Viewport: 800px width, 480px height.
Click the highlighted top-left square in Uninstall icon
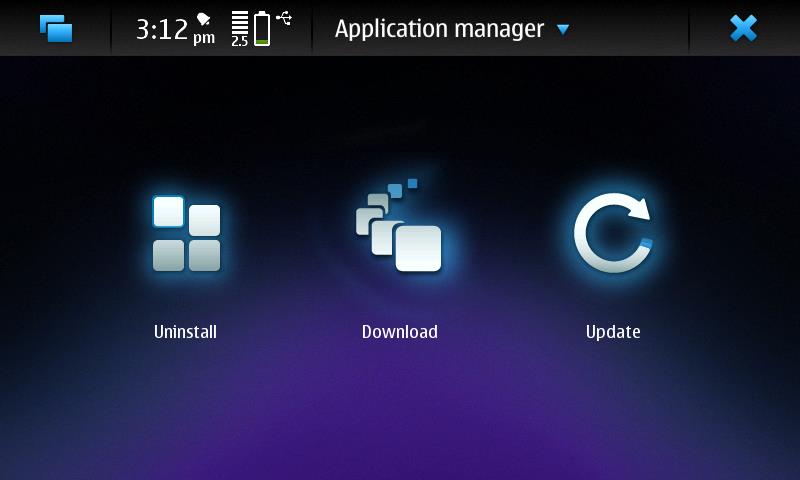point(168,212)
